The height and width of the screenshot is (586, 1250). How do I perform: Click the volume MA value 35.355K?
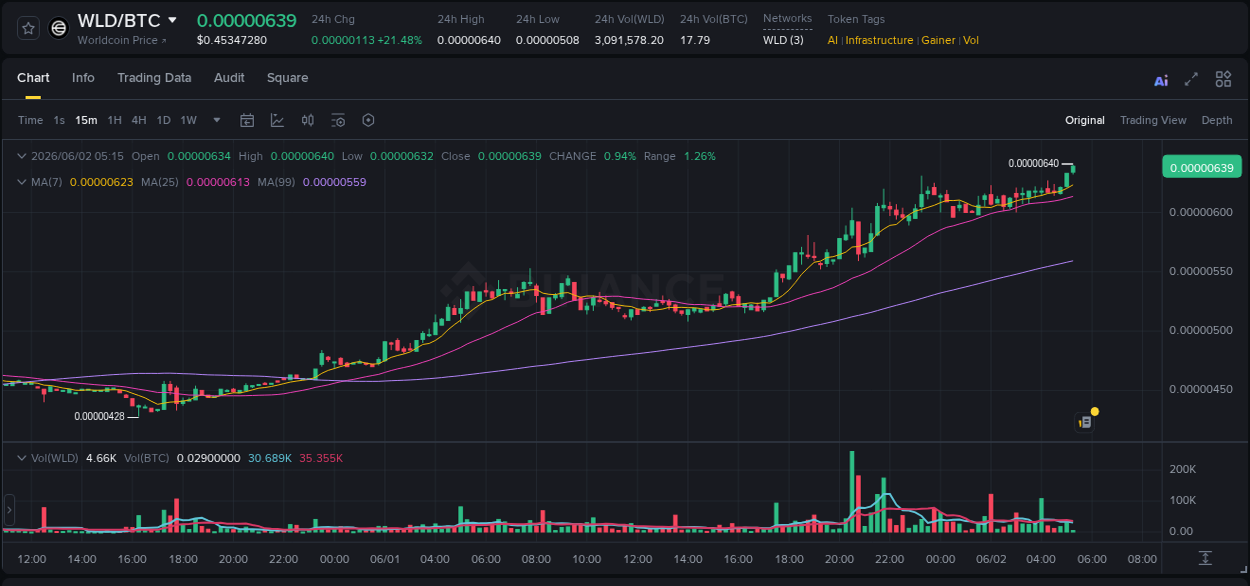pyautogui.click(x=321, y=458)
